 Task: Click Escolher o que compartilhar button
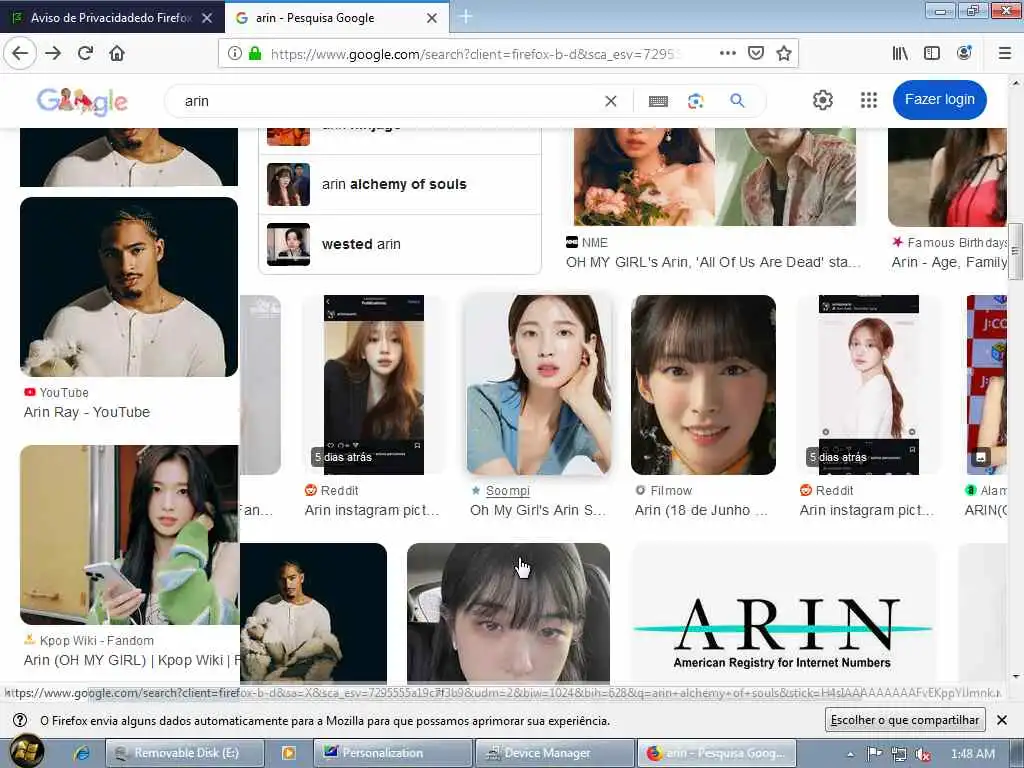tap(904, 720)
